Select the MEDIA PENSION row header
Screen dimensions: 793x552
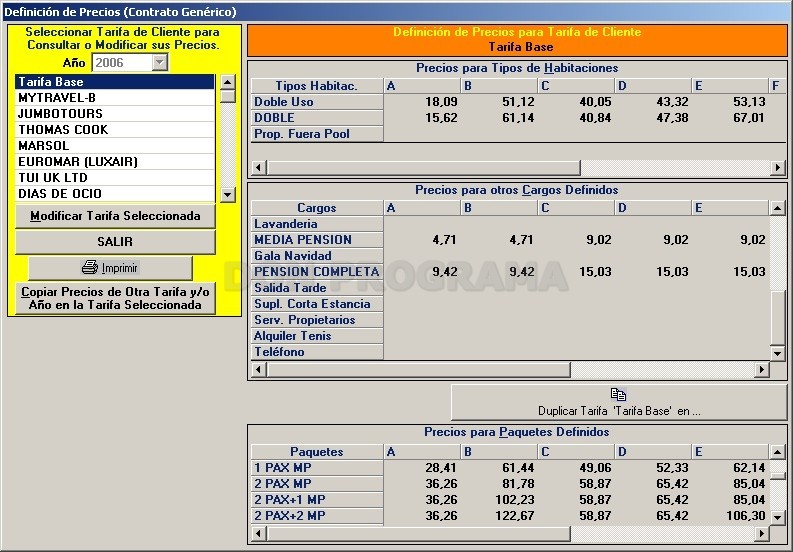317,240
